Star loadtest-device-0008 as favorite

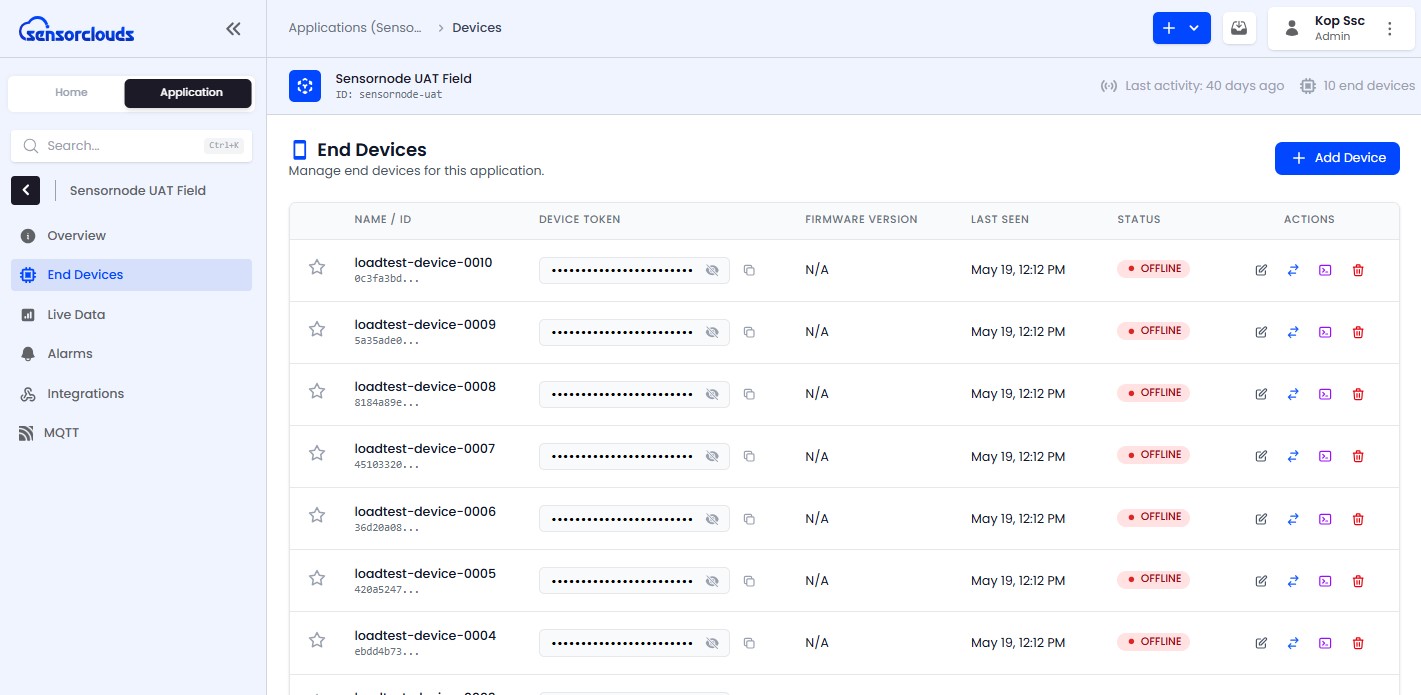click(x=317, y=391)
